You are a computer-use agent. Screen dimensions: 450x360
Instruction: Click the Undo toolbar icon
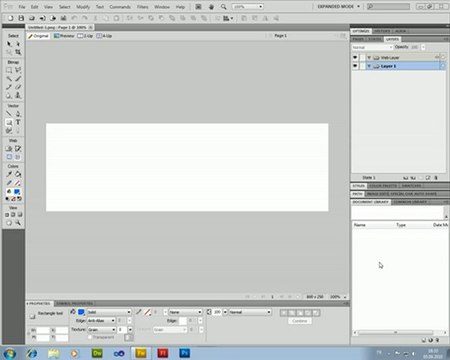coord(74,18)
